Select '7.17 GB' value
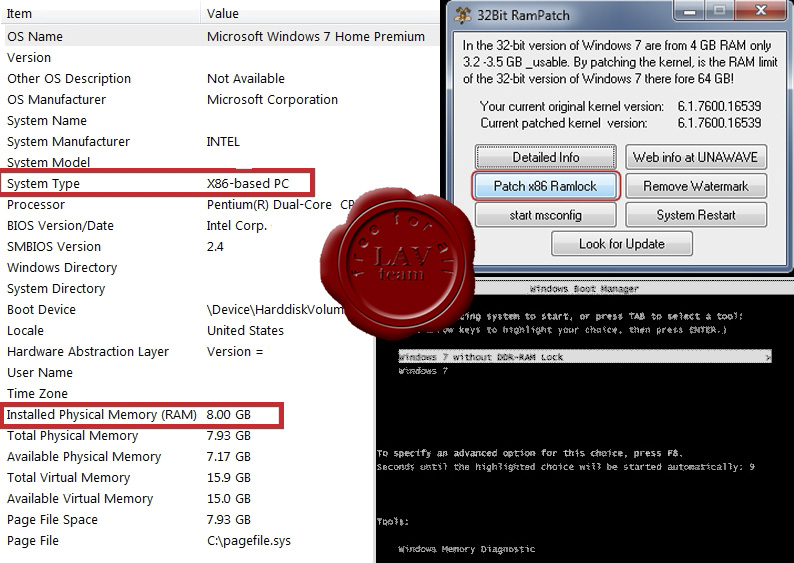Image resolution: width=794 pixels, height=563 pixels. click(228, 457)
